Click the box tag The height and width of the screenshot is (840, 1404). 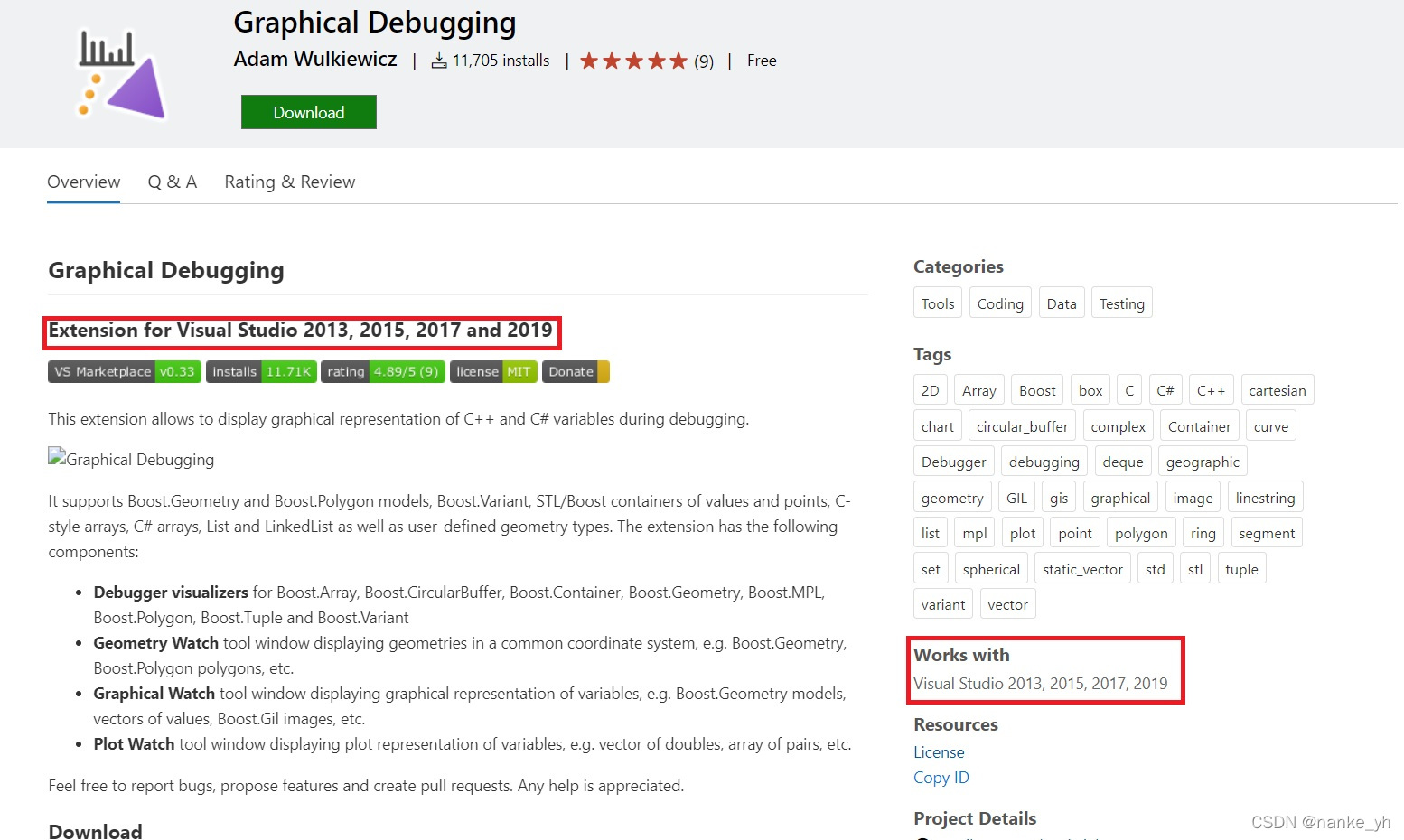(x=1090, y=390)
